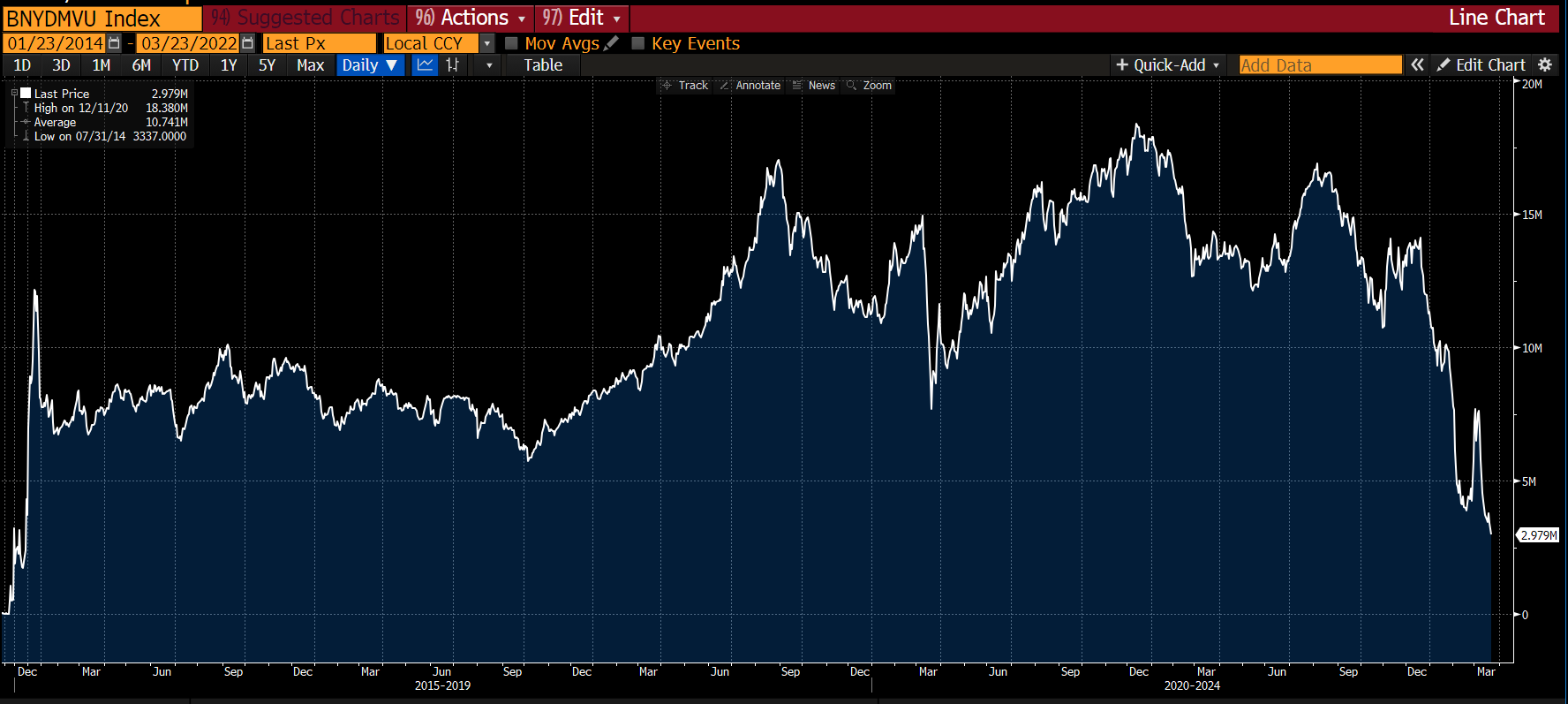Switch to Table view

(543, 64)
